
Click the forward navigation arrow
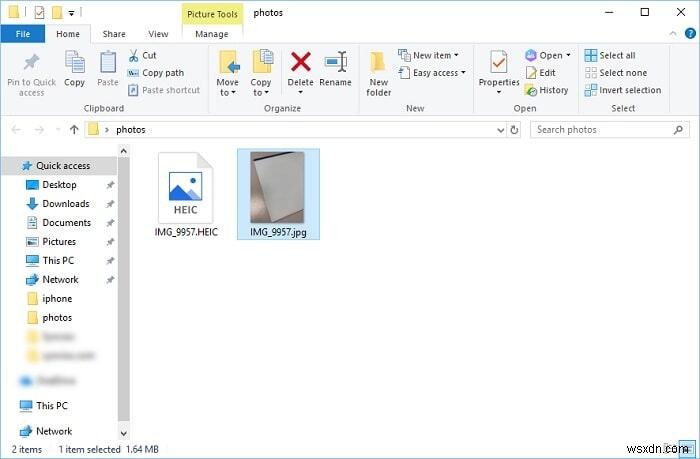(x=39, y=130)
